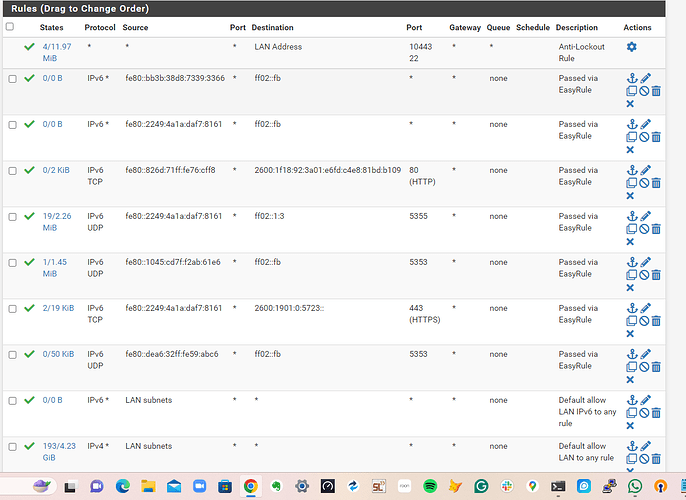Image resolution: width=686 pixels, height=500 pixels.
Task: Click the 'Rules (Drag to Change Order)' panel heading
Action: click(80, 9)
